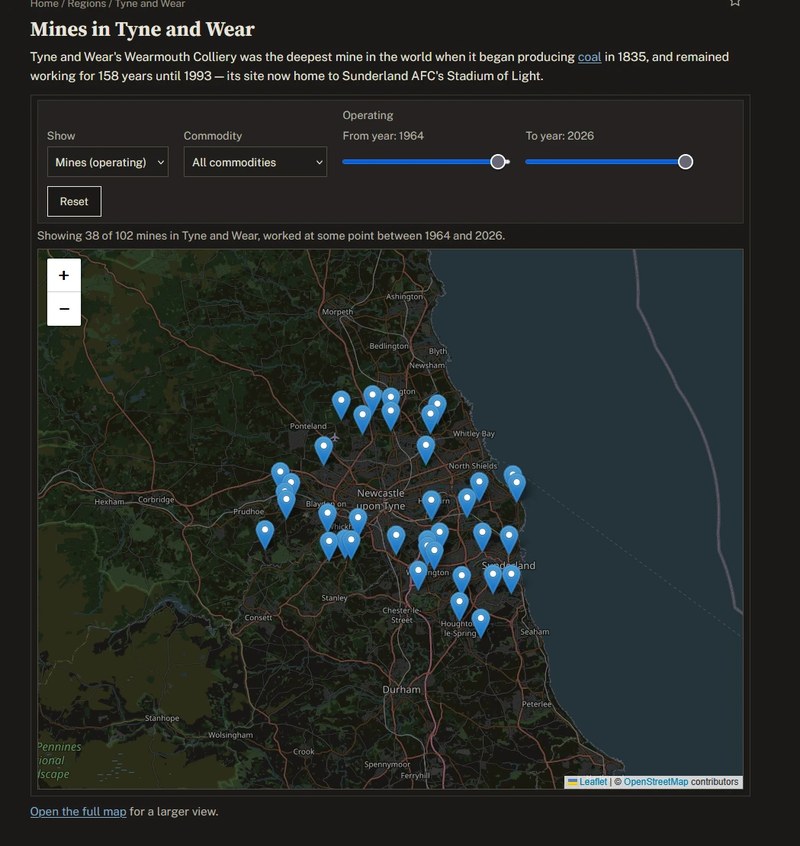This screenshot has height=846, width=800.
Task: Click the Peterlee label on the map
Action: click(x=537, y=704)
